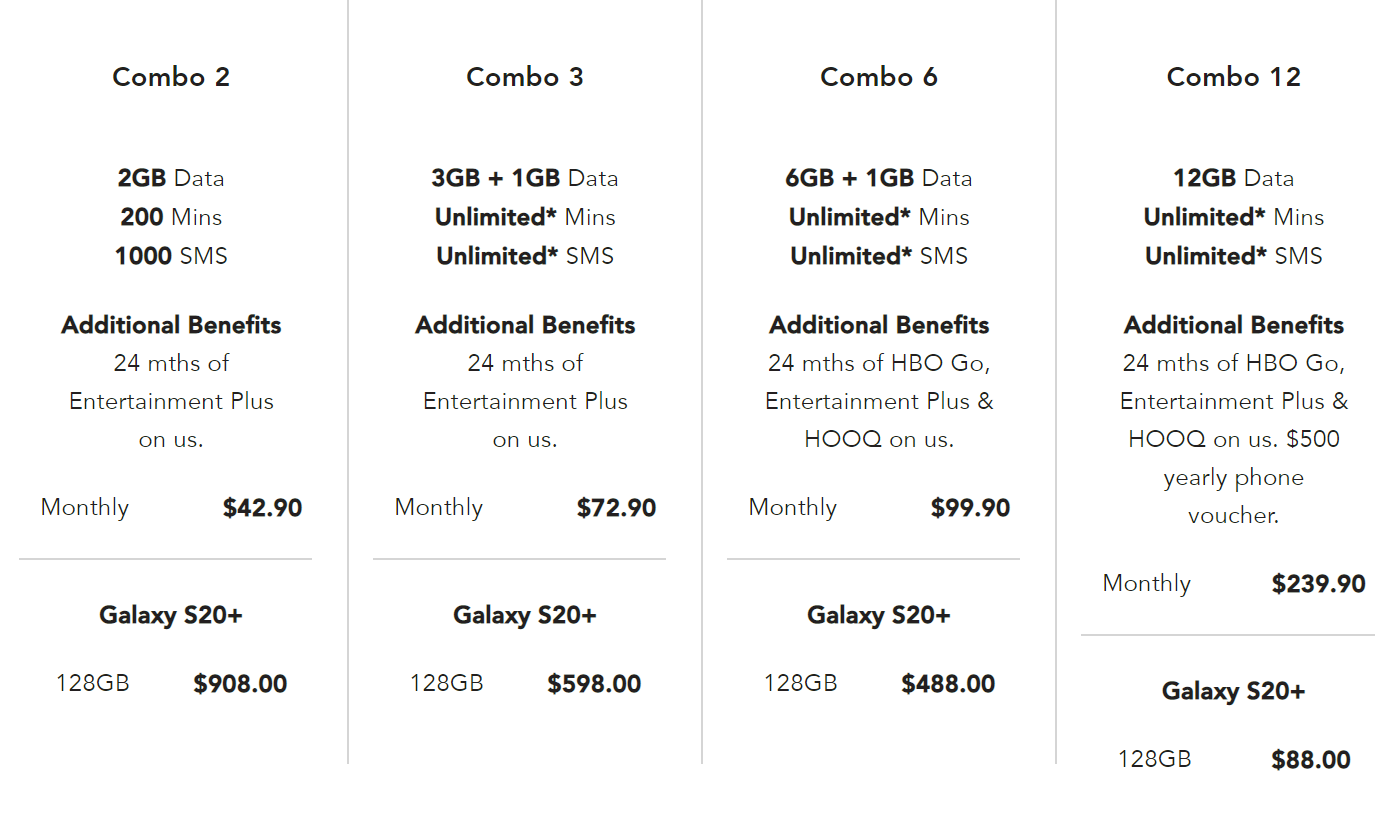
Task: Click the $500 yearly phone voucher text
Action: pyautogui.click(x=1234, y=477)
